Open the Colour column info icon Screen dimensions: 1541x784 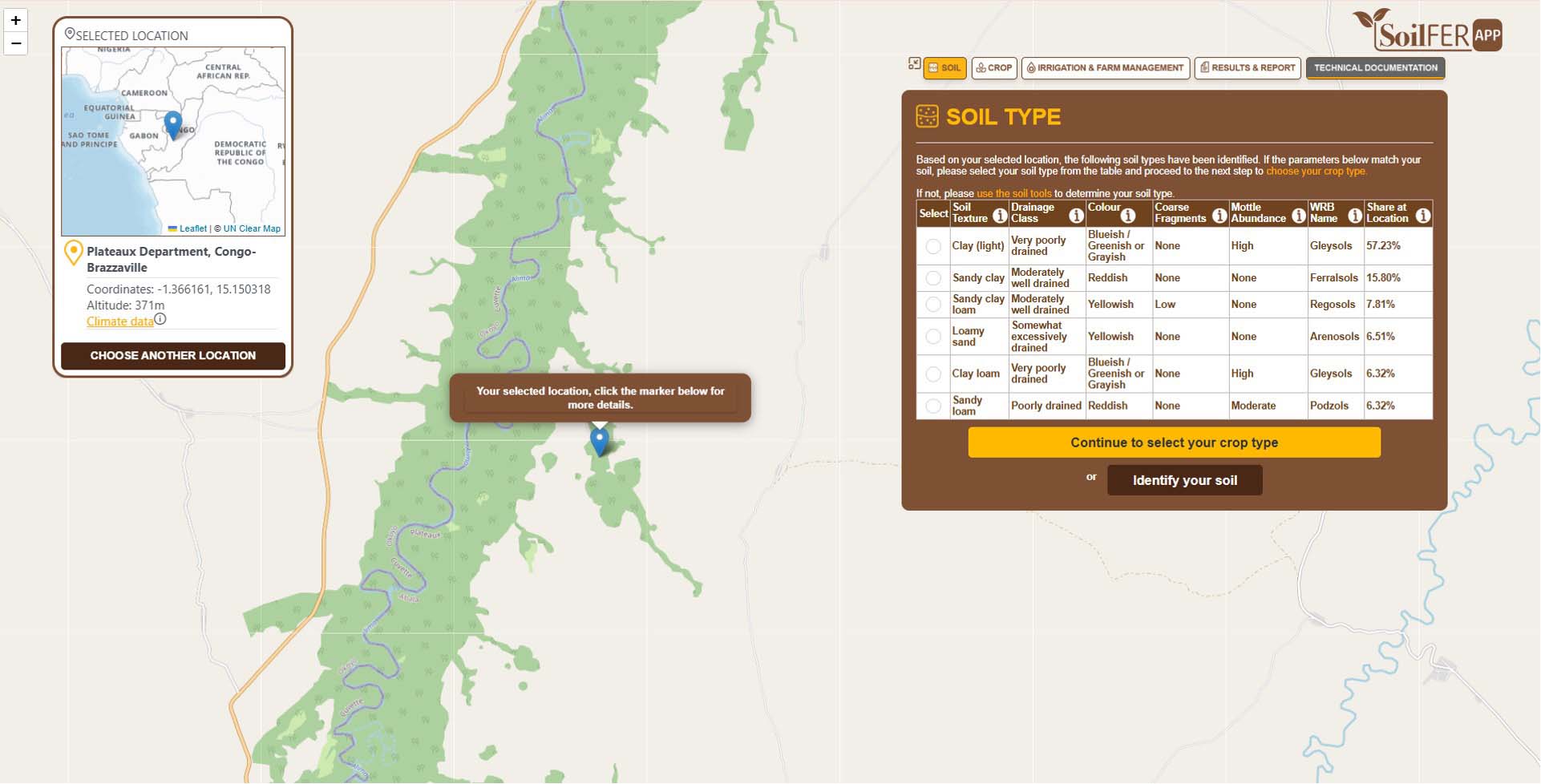pos(1127,215)
